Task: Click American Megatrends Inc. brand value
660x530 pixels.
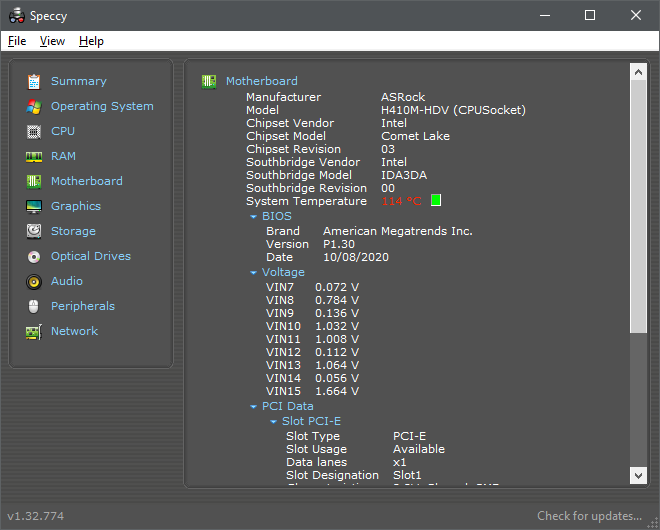Action: [398, 231]
